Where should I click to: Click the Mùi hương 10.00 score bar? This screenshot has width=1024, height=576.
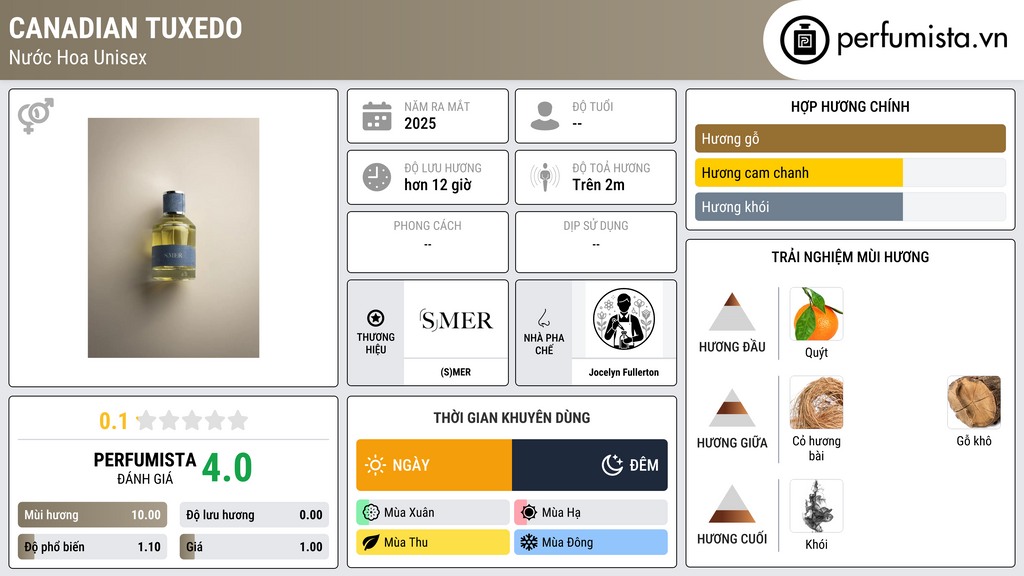pyautogui.click(x=92, y=515)
